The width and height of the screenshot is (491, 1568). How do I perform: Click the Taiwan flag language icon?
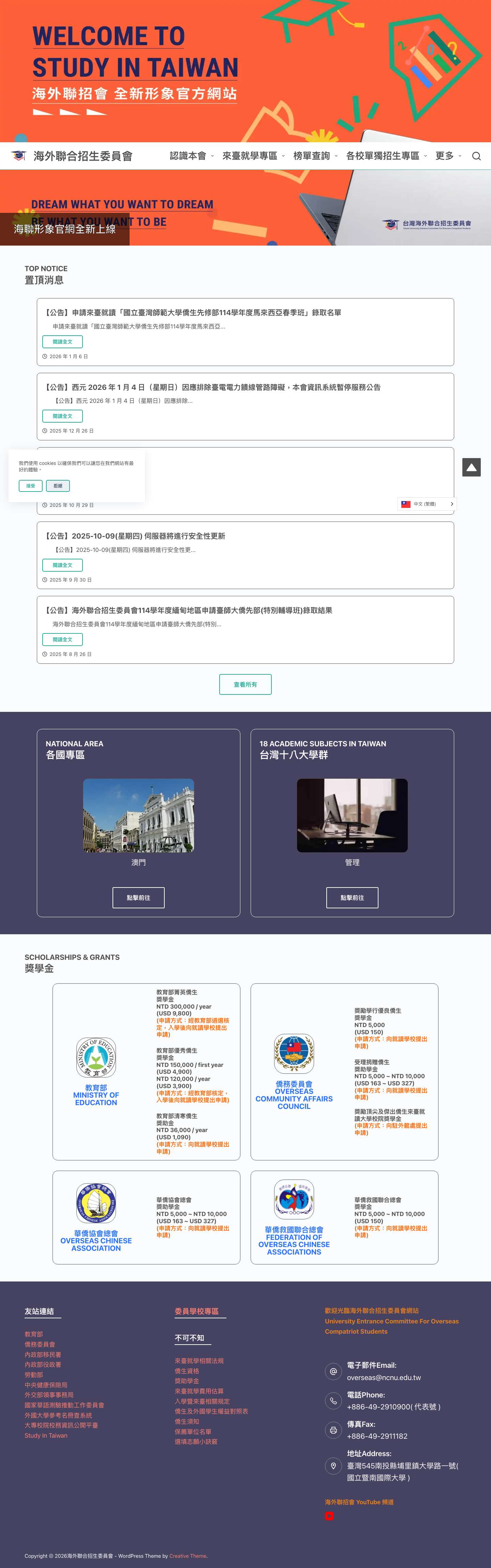(x=406, y=504)
